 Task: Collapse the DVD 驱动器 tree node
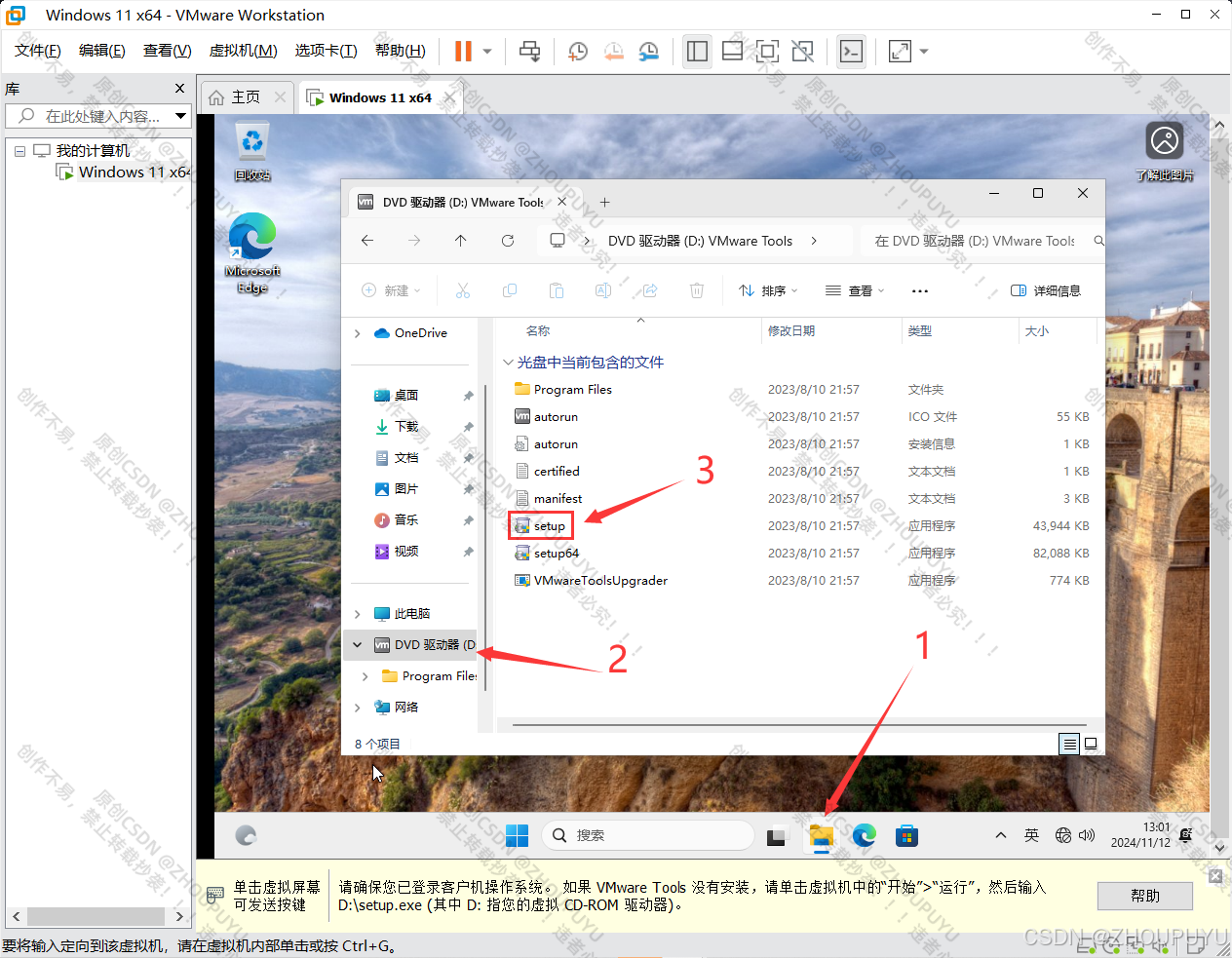pos(358,645)
